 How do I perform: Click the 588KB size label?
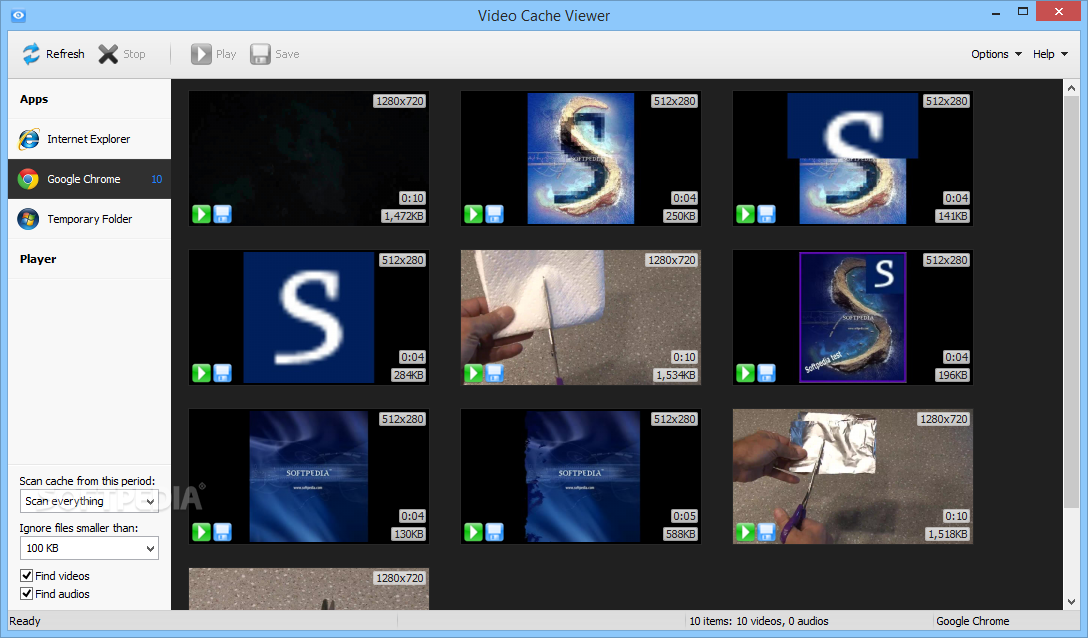[x=680, y=534]
